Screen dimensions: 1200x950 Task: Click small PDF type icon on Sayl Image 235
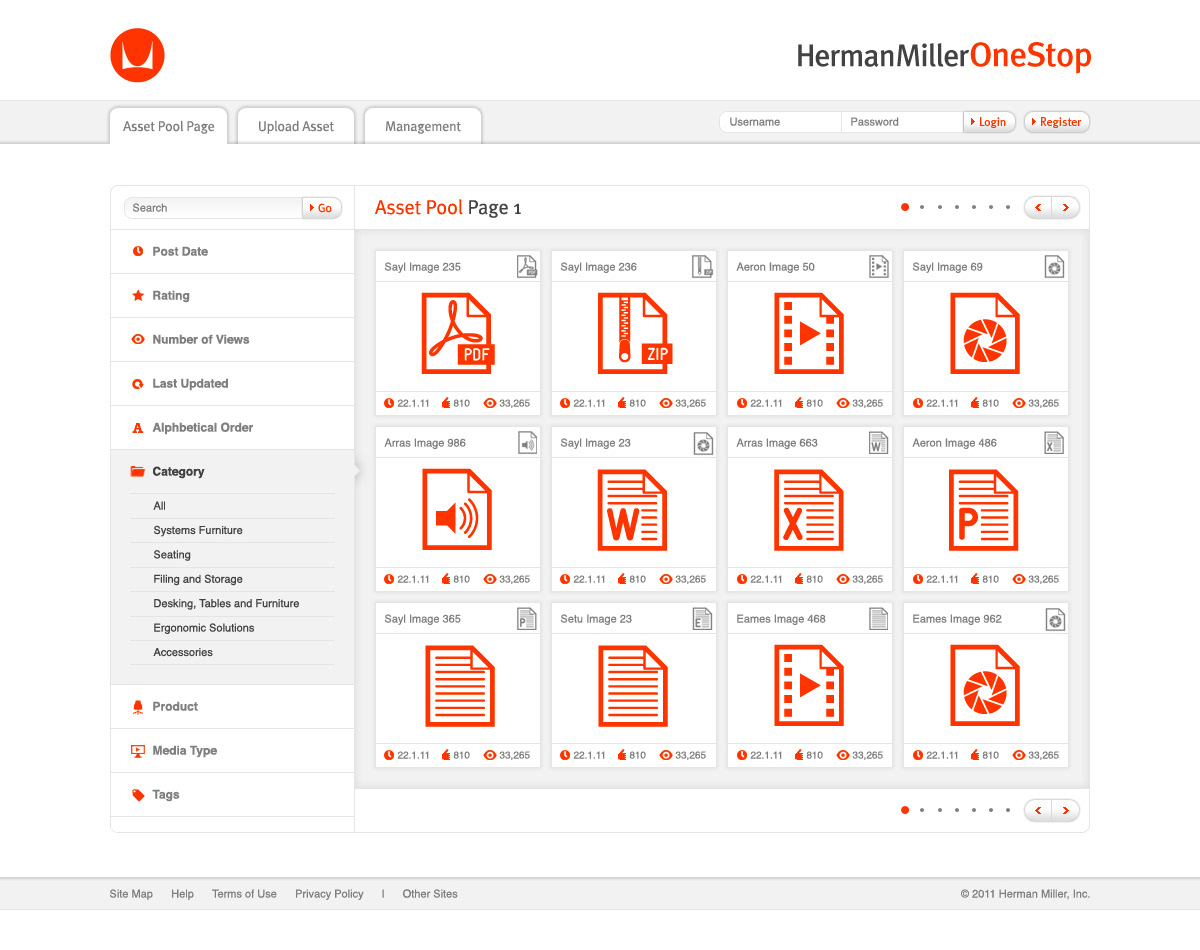click(x=527, y=266)
